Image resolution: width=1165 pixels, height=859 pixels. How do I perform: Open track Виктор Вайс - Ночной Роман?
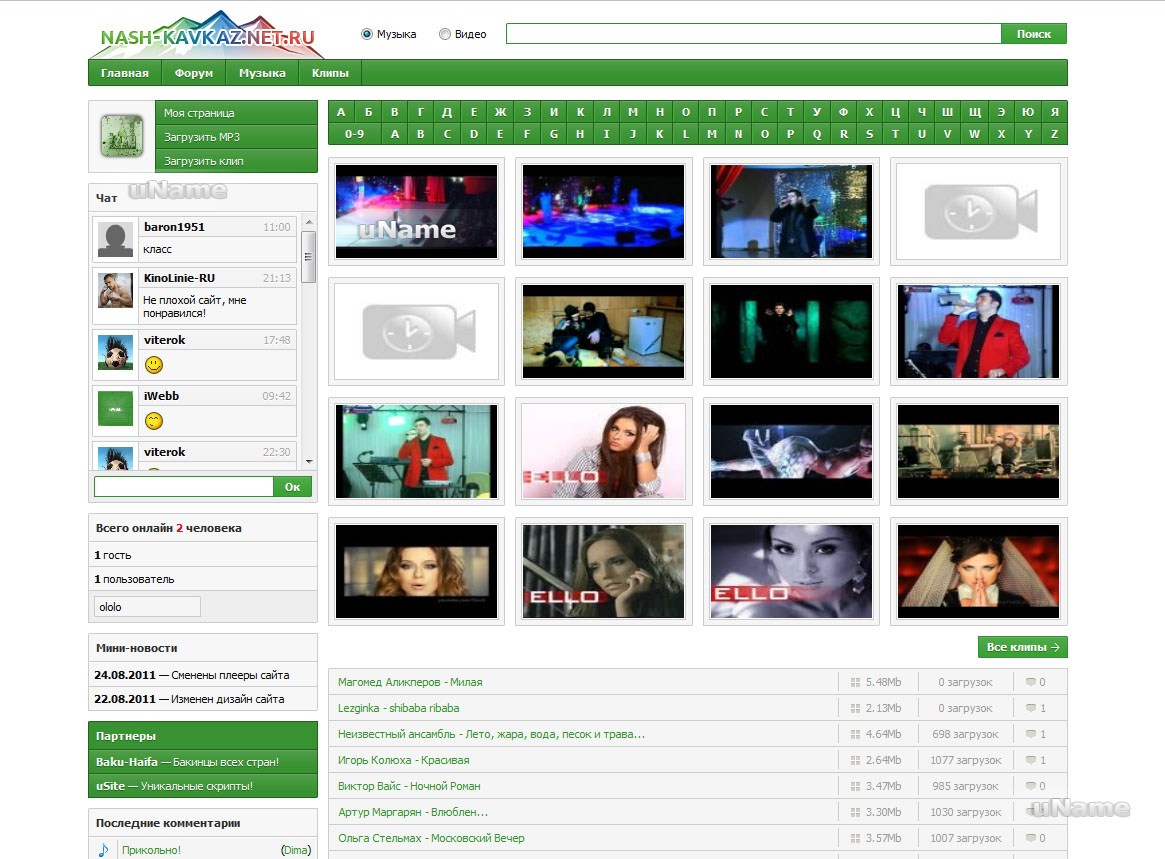(409, 786)
